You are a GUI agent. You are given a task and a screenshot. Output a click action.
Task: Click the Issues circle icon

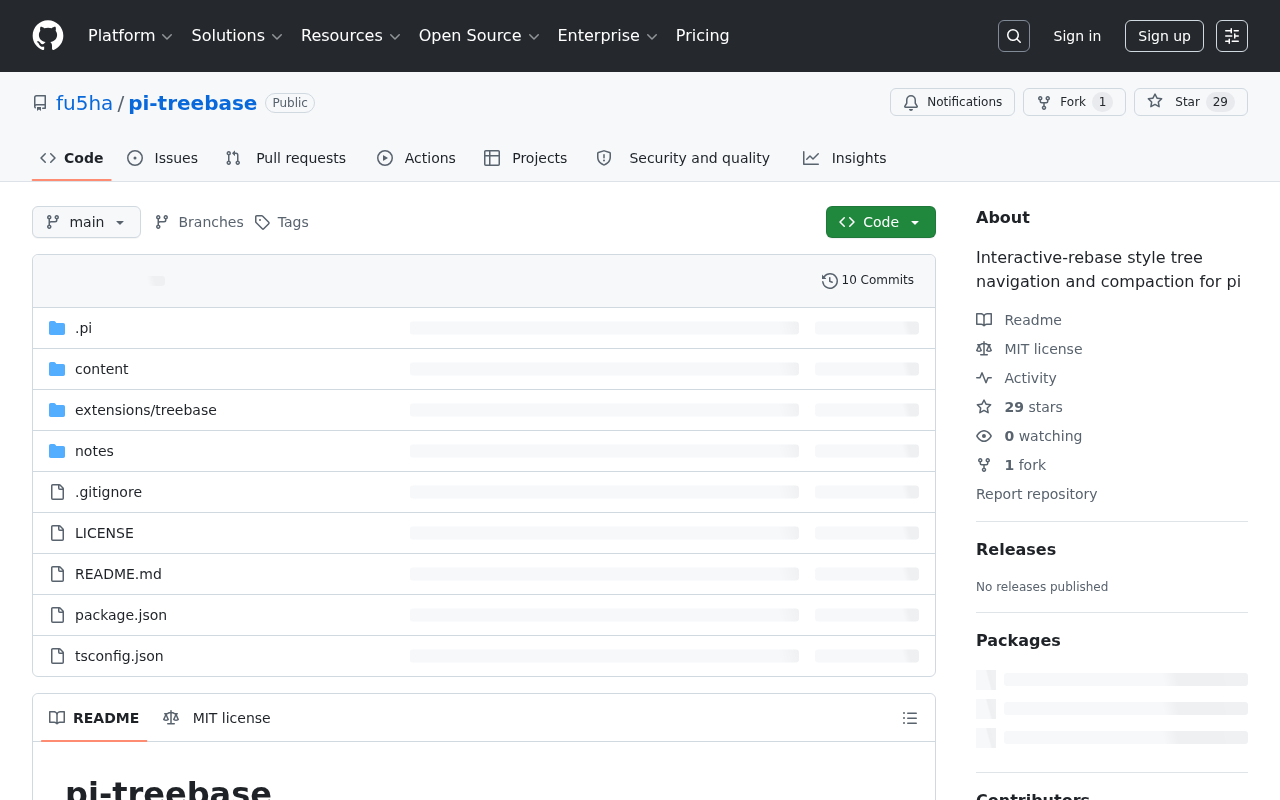(135, 158)
